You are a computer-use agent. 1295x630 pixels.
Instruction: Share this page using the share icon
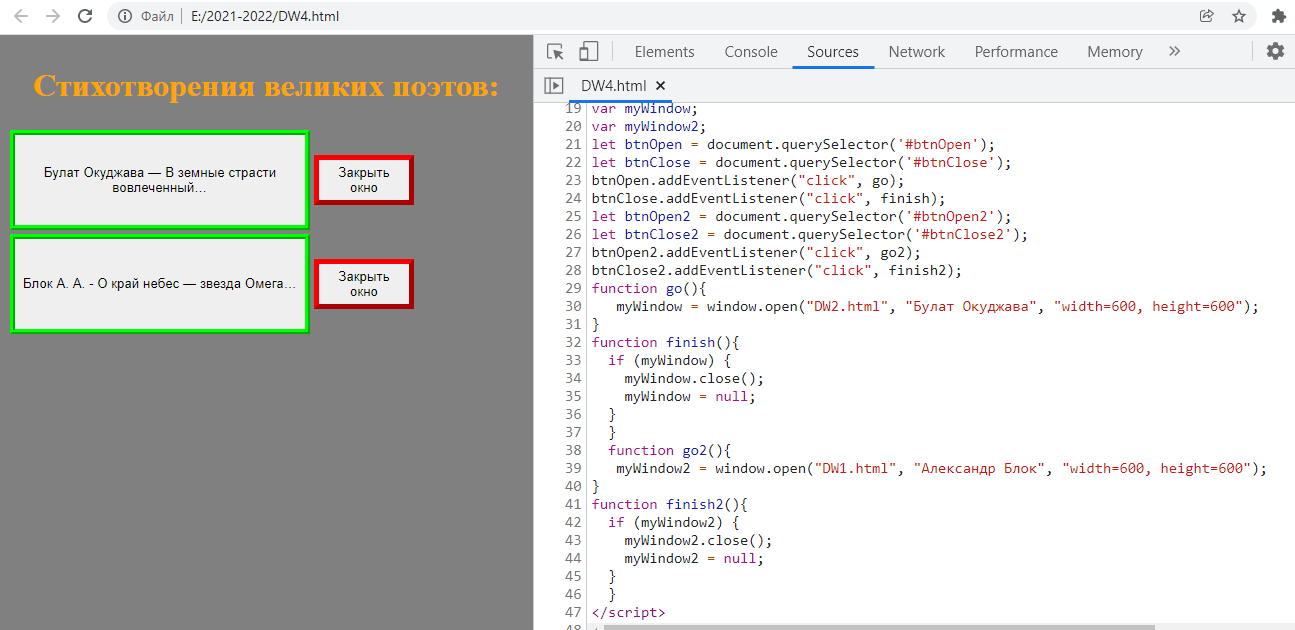click(x=1207, y=16)
